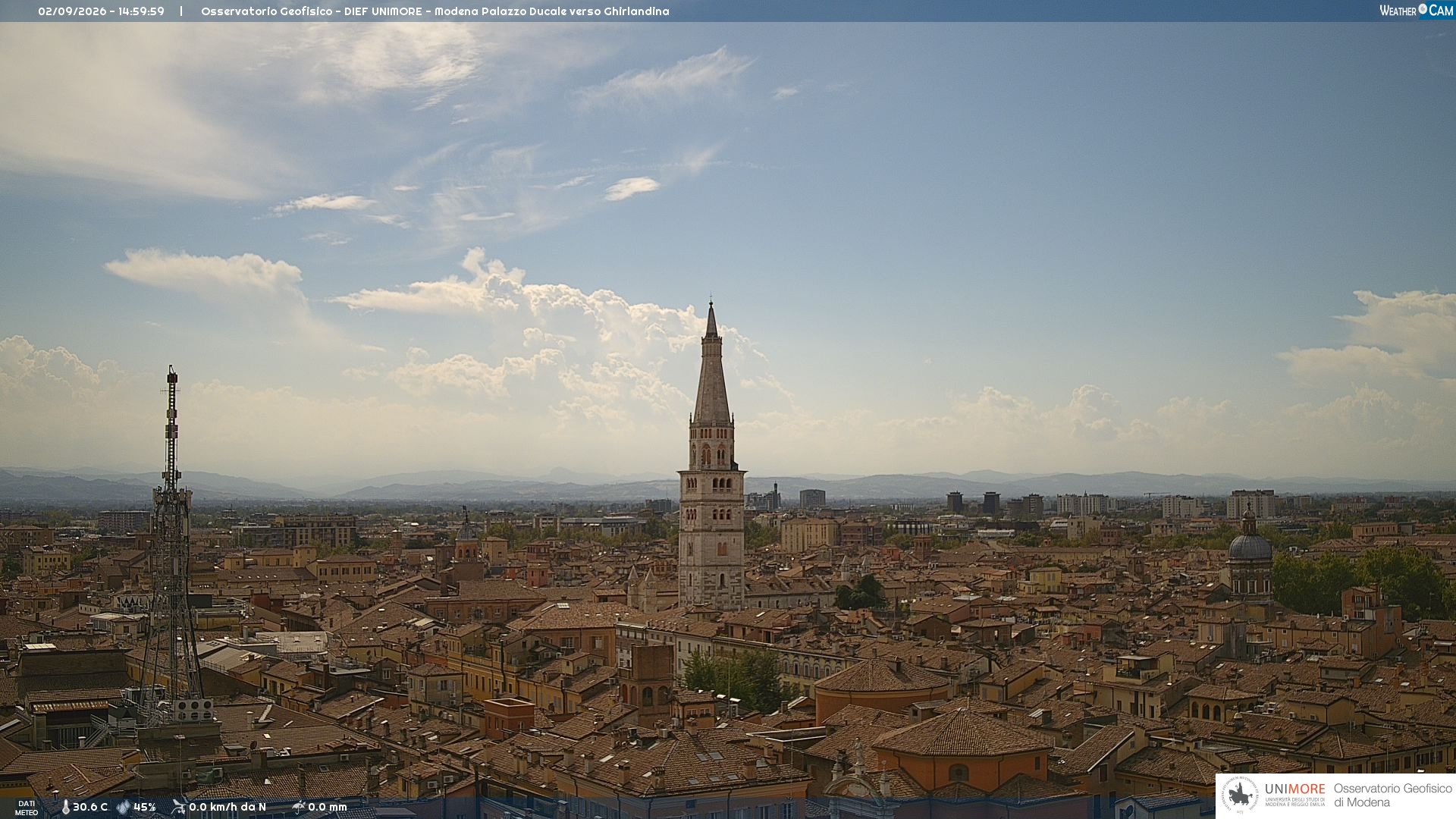Click the wind anemometer icon

(x=178, y=807)
